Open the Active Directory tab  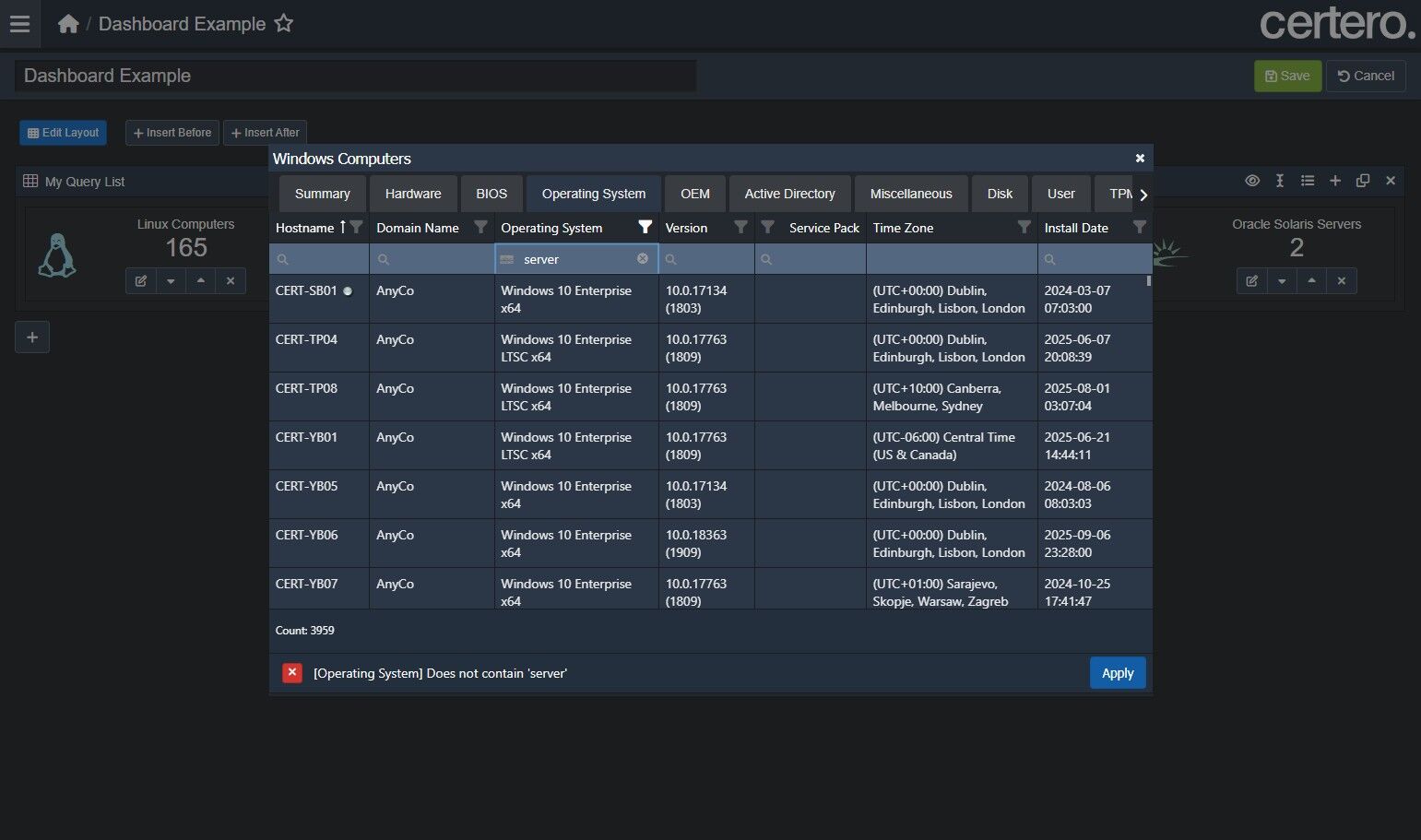click(789, 194)
